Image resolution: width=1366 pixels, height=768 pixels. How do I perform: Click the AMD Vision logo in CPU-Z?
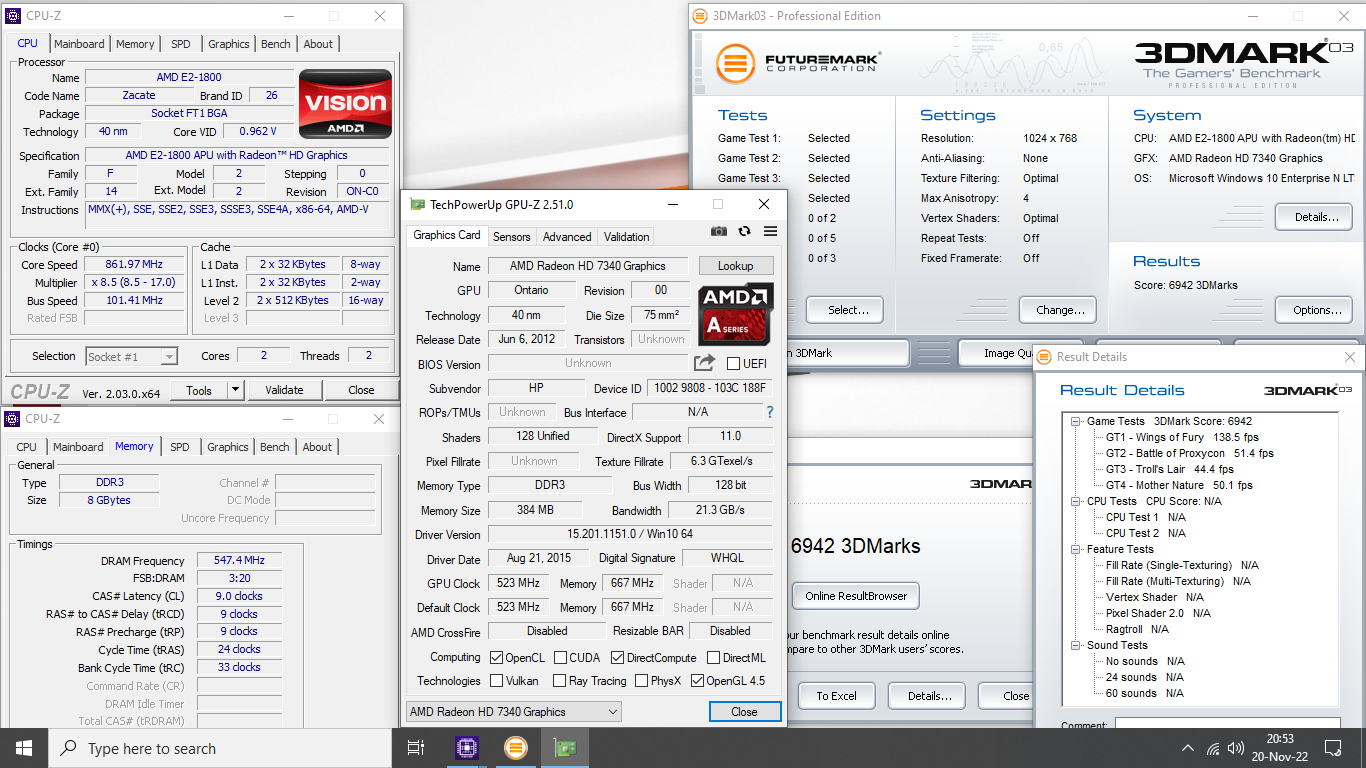tap(345, 104)
